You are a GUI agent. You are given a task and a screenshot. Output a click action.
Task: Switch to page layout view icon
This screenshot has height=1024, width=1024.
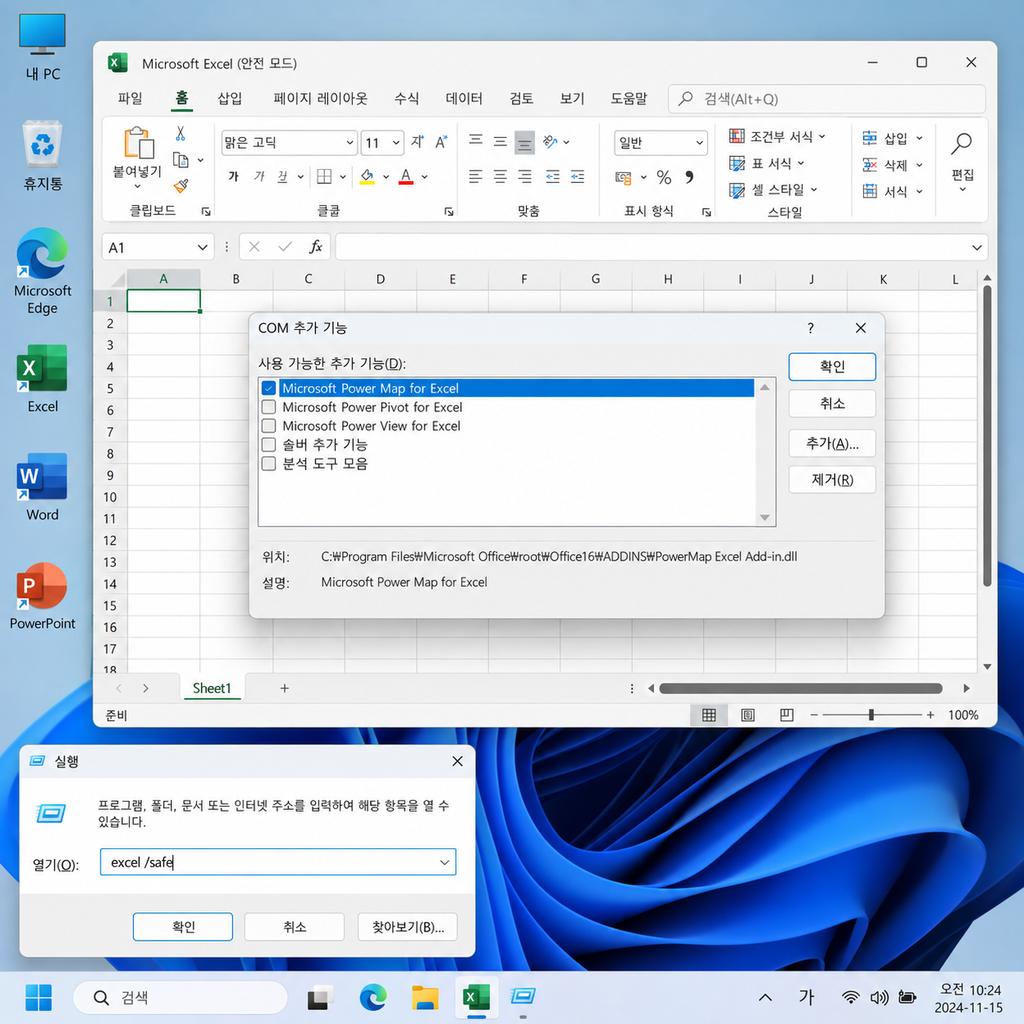pos(748,715)
